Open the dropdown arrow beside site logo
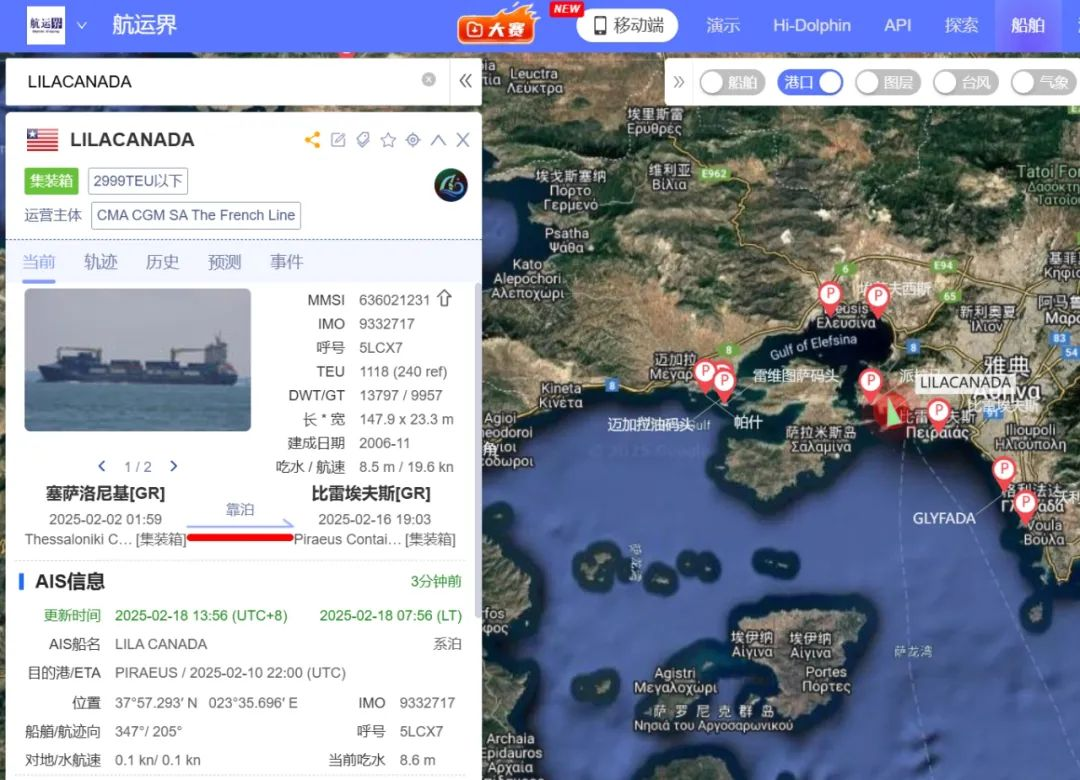This screenshot has width=1080, height=780. (81, 25)
